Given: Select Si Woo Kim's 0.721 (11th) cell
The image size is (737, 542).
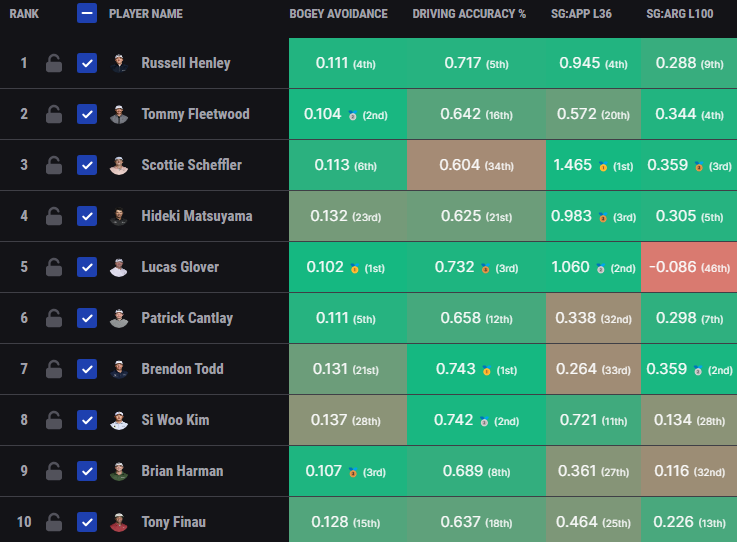Looking at the screenshot, I should pyautogui.click(x=594, y=420).
